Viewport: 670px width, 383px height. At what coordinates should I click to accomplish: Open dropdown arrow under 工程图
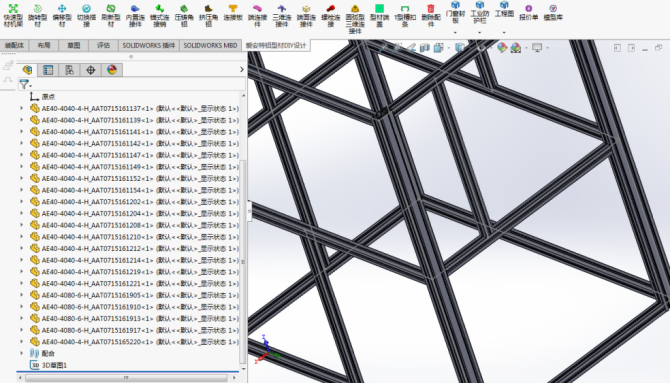coord(504,32)
